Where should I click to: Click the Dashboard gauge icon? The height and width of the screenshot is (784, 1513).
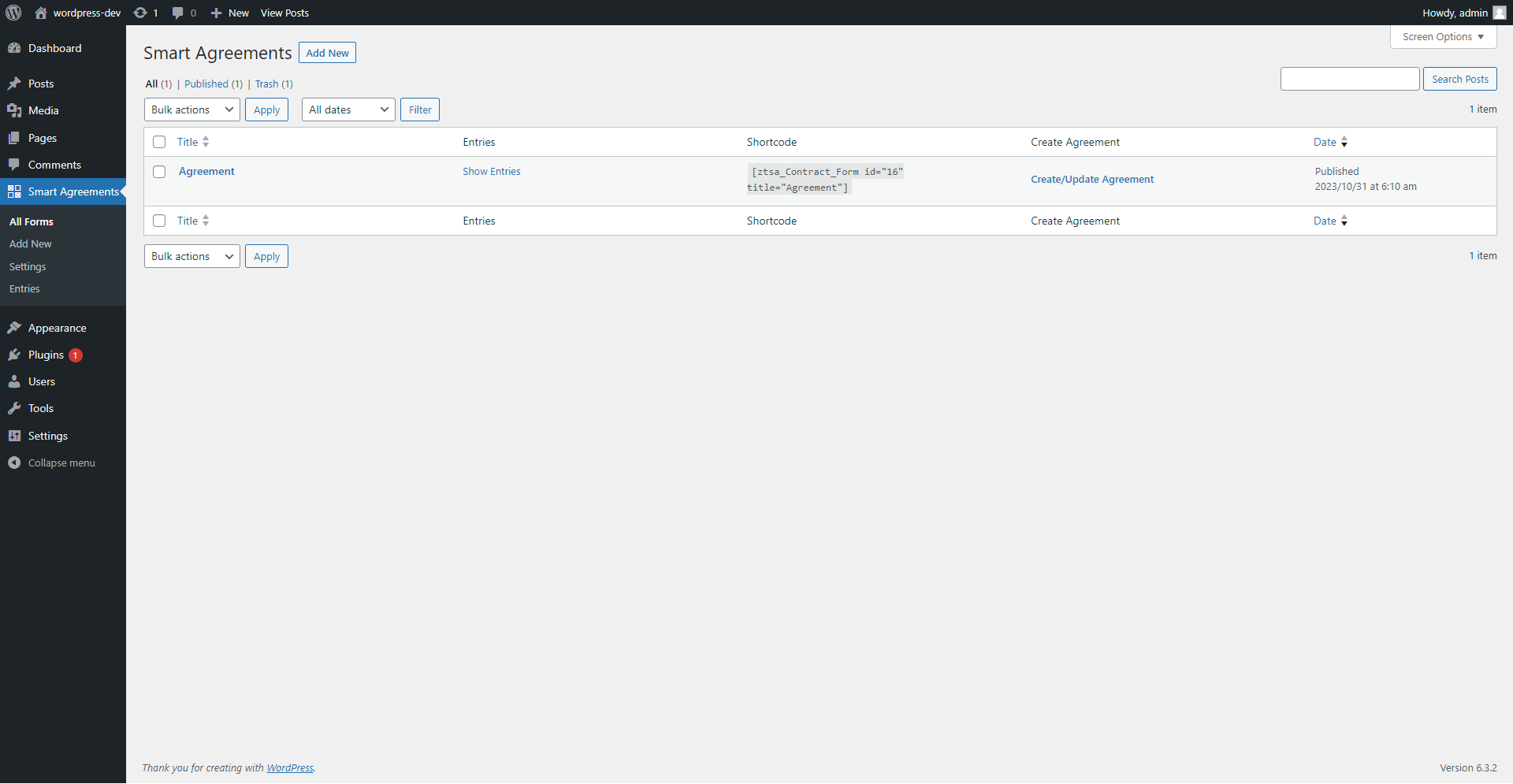pos(14,48)
